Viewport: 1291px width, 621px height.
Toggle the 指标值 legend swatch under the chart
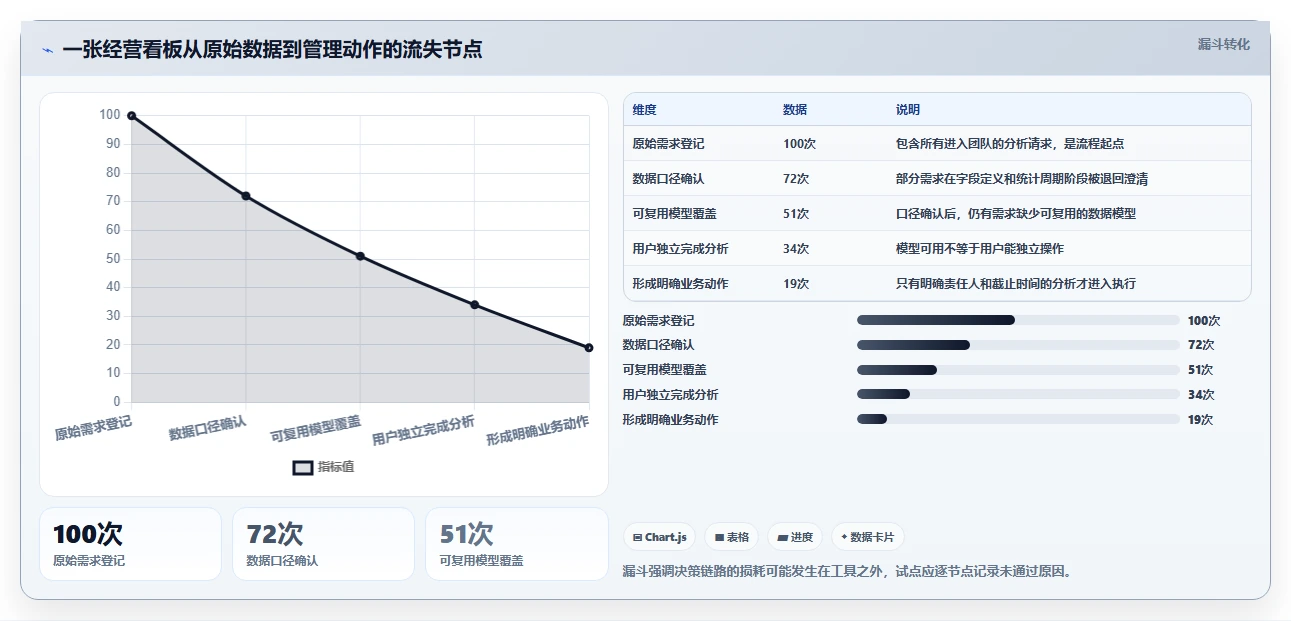coord(302,467)
